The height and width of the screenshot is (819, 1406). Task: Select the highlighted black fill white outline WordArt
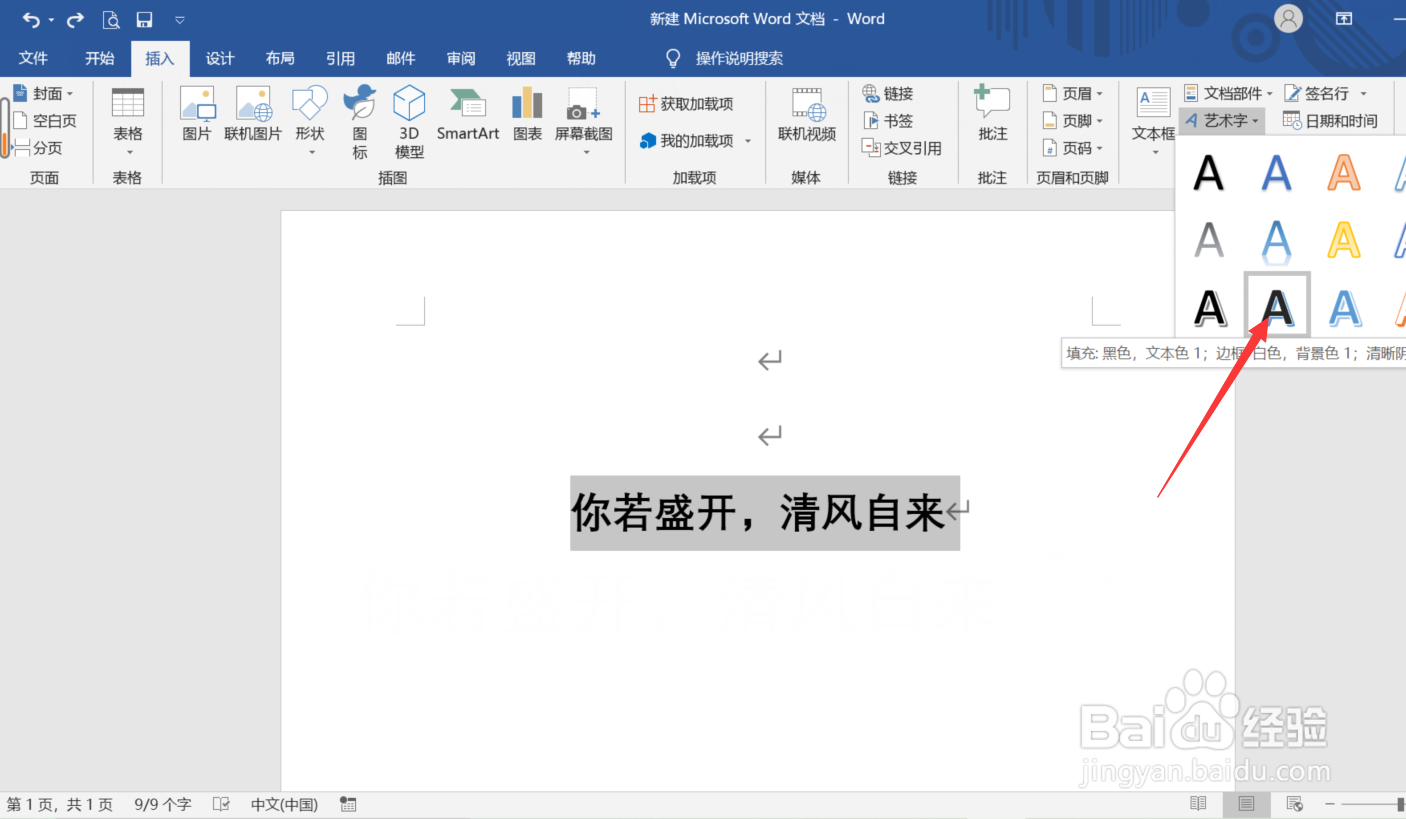[1276, 305]
